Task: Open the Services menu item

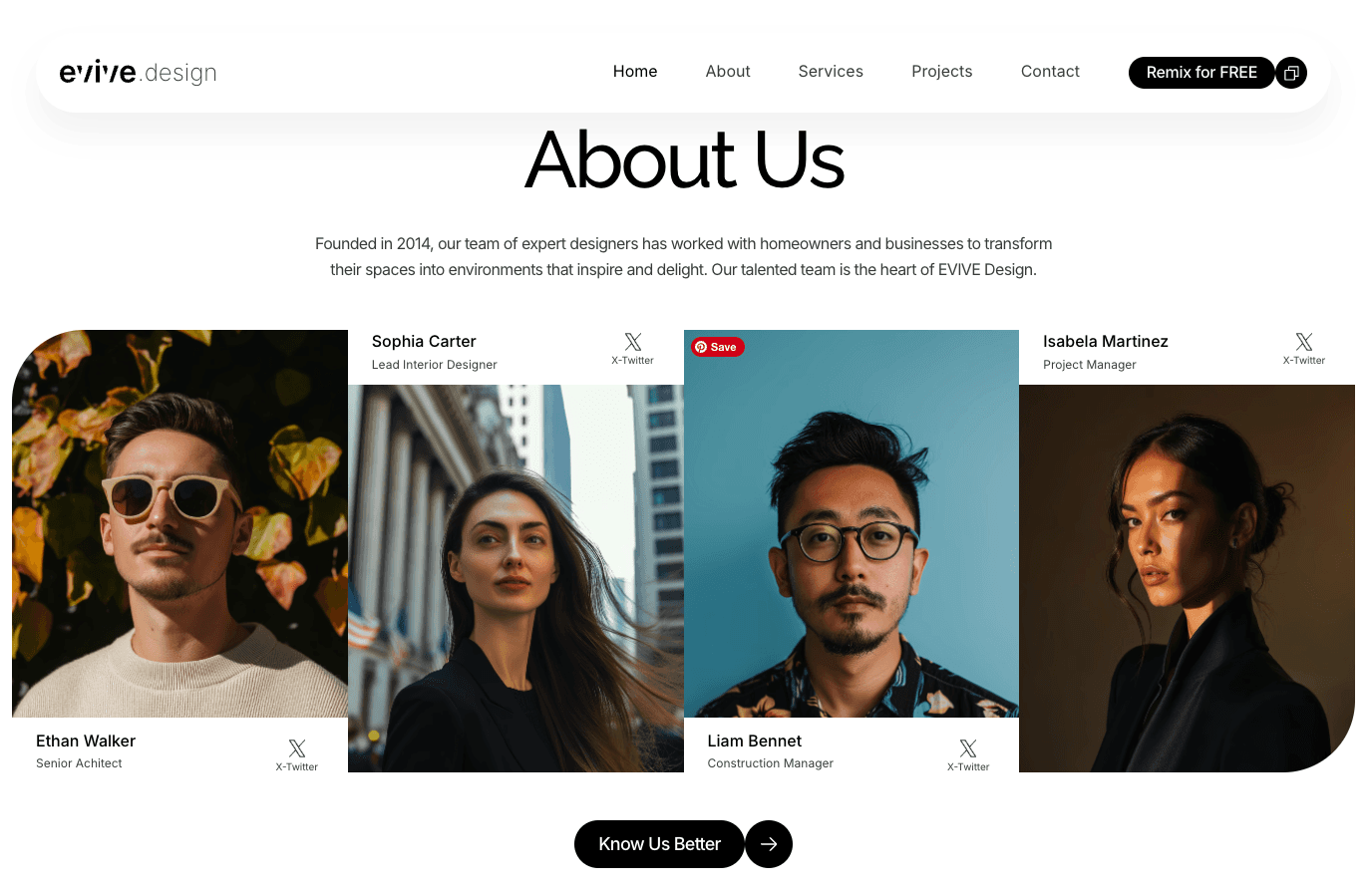Action: (831, 72)
